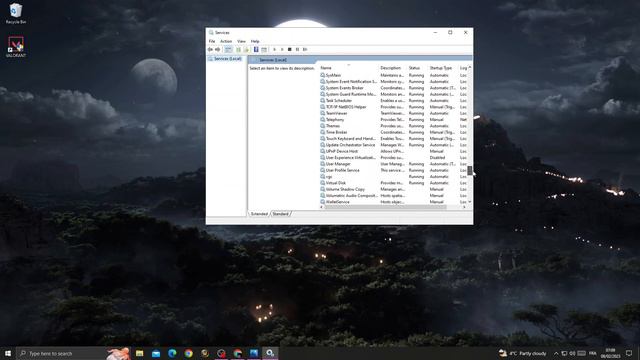Select the WalletService row

(x=393, y=202)
